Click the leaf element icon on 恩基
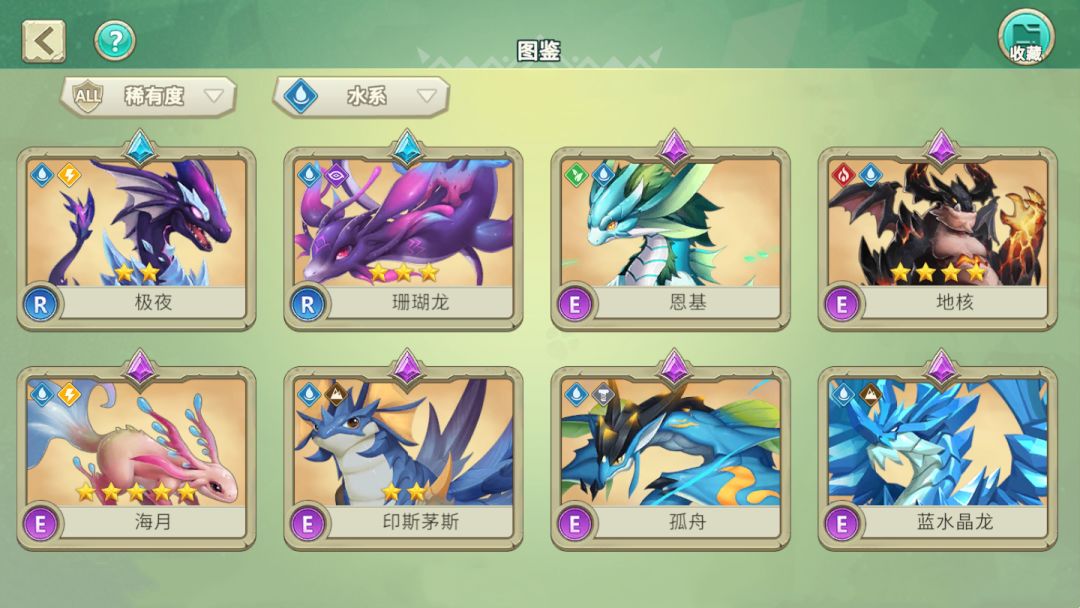The height and width of the screenshot is (608, 1080). click(x=576, y=175)
